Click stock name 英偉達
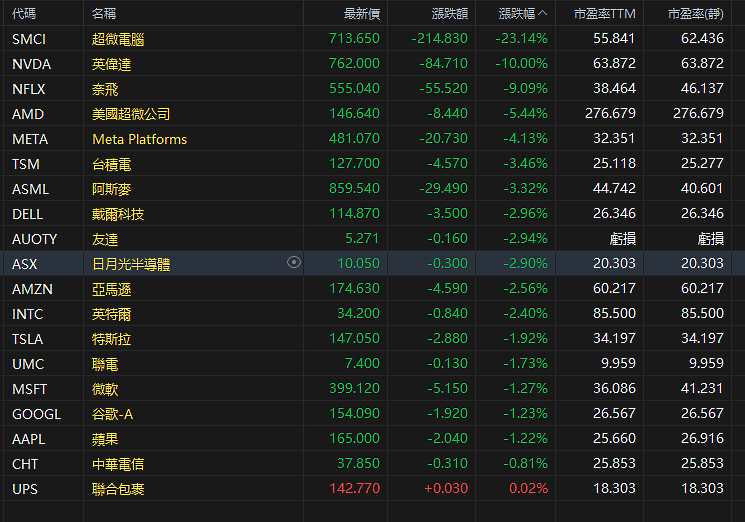The height and width of the screenshot is (522, 745). tap(111, 64)
